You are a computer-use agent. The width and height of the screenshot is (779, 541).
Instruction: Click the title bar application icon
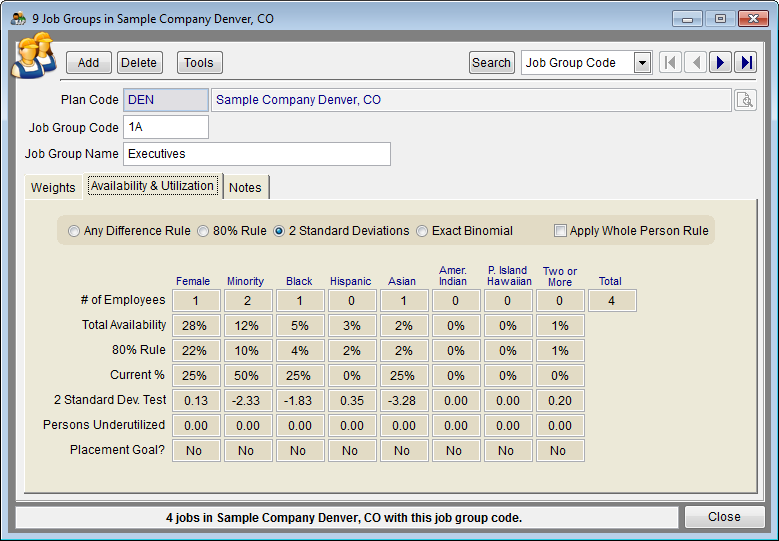18,19
